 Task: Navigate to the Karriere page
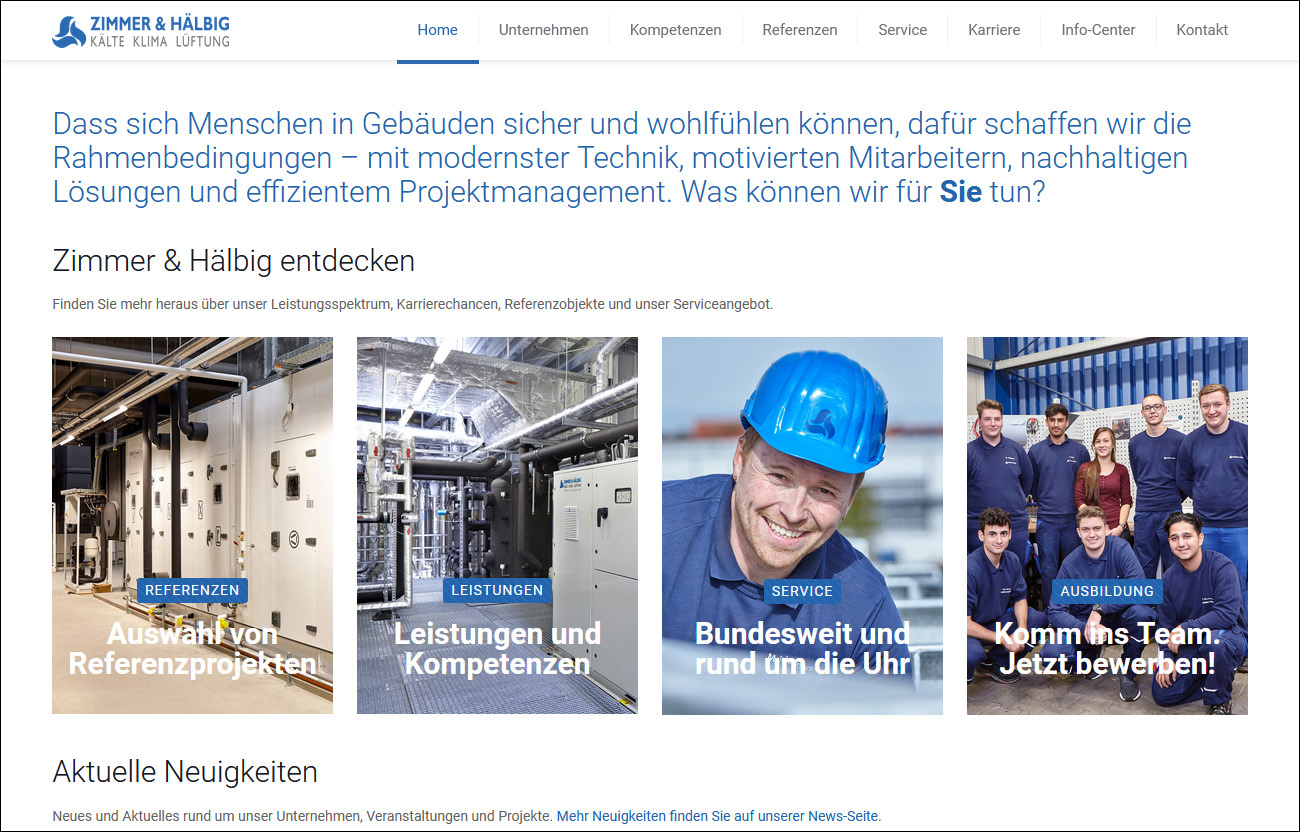click(x=994, y=30)
